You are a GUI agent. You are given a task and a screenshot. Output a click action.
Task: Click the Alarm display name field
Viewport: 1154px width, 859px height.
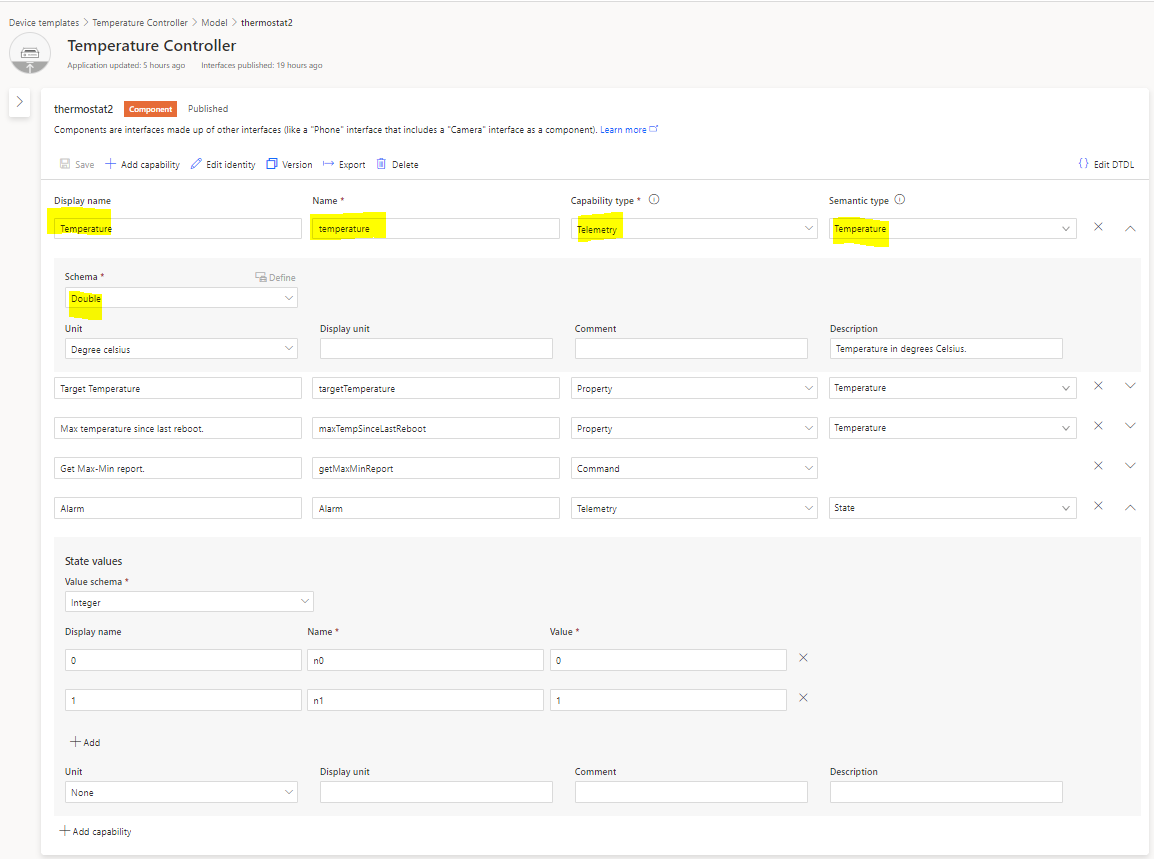[x=177, y=508]
